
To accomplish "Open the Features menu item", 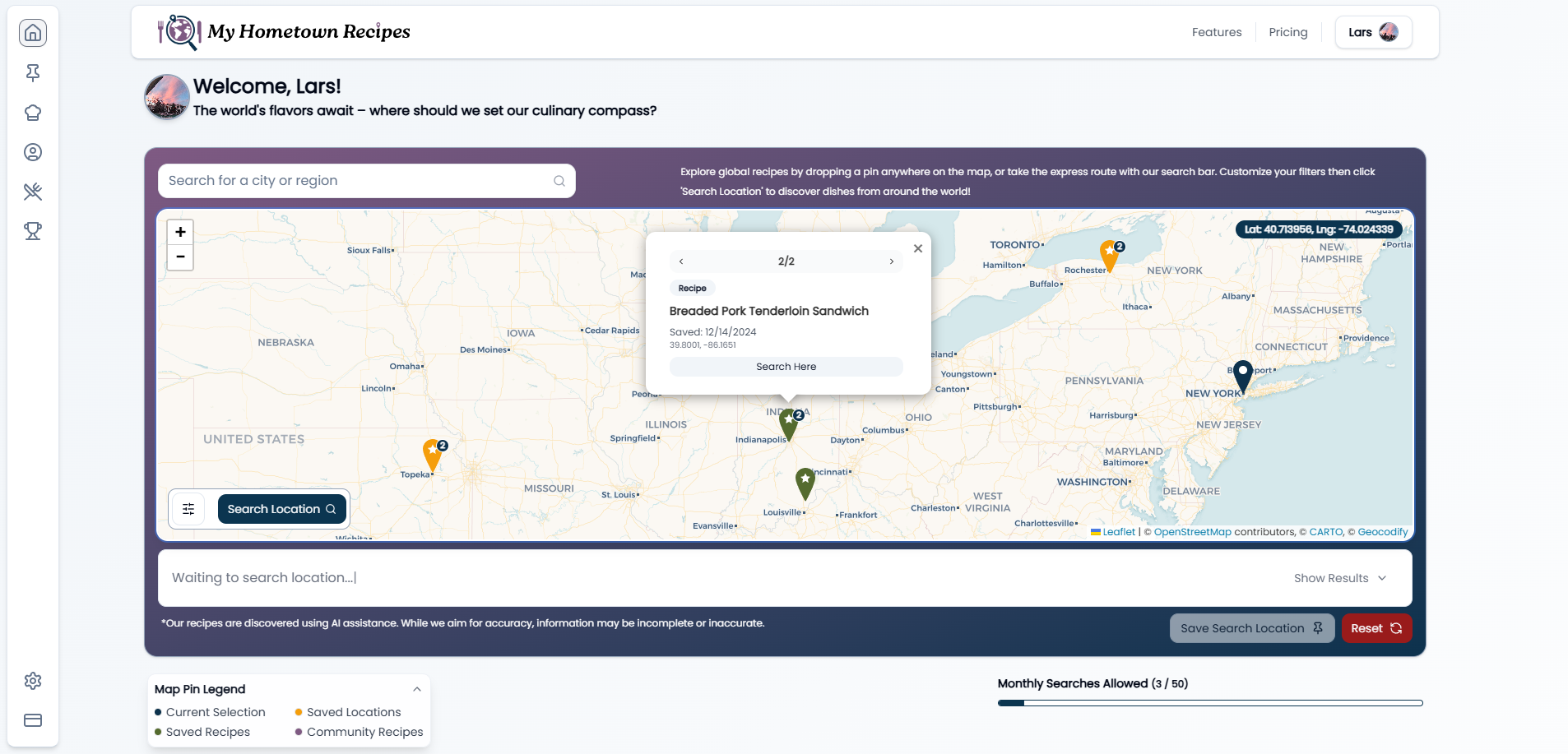I will tap(1216, 32).
